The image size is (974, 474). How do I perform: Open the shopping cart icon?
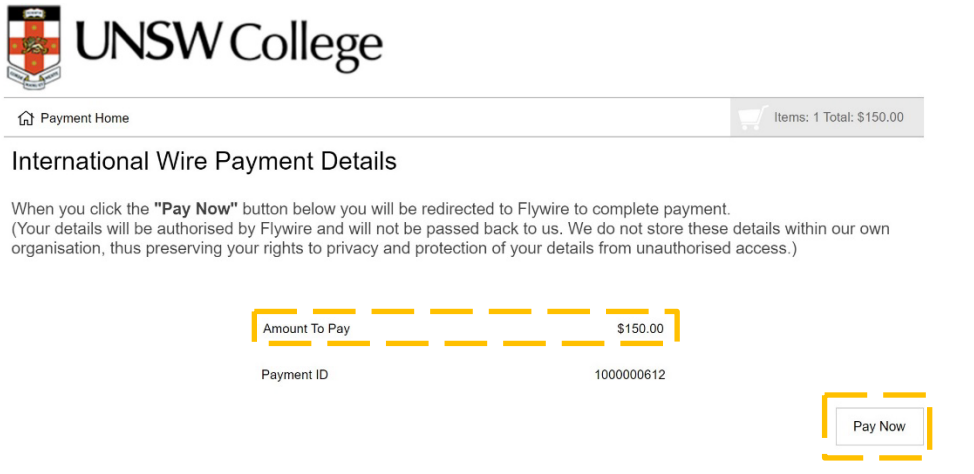(x=752, y=118)
